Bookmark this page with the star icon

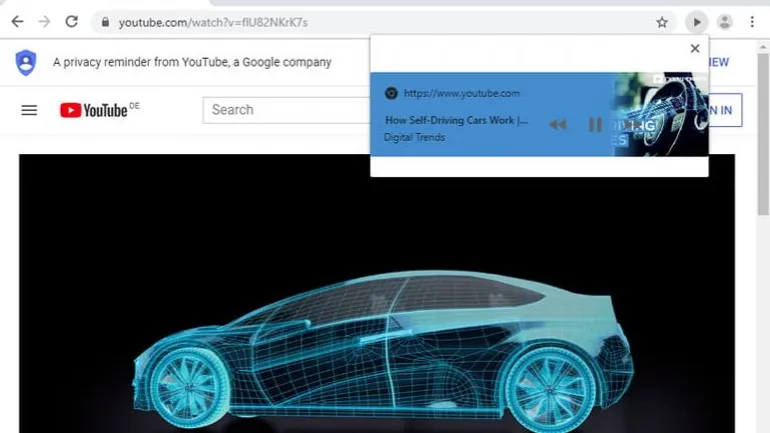point(662,22)
